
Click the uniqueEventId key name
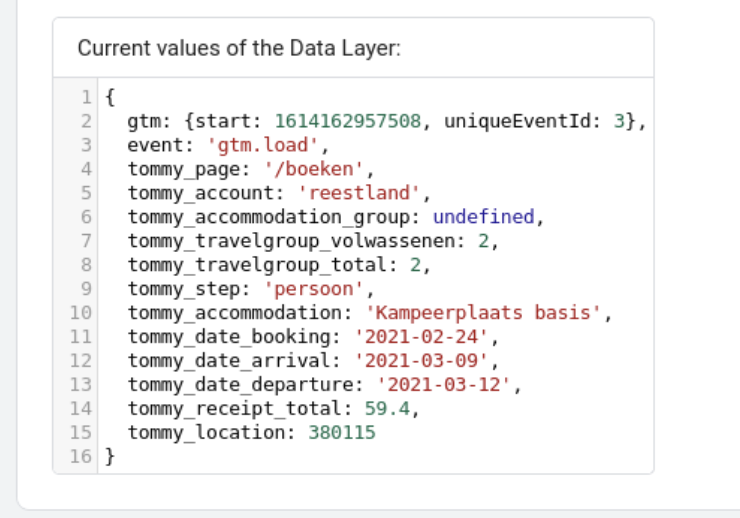click(x=517, y=121)
